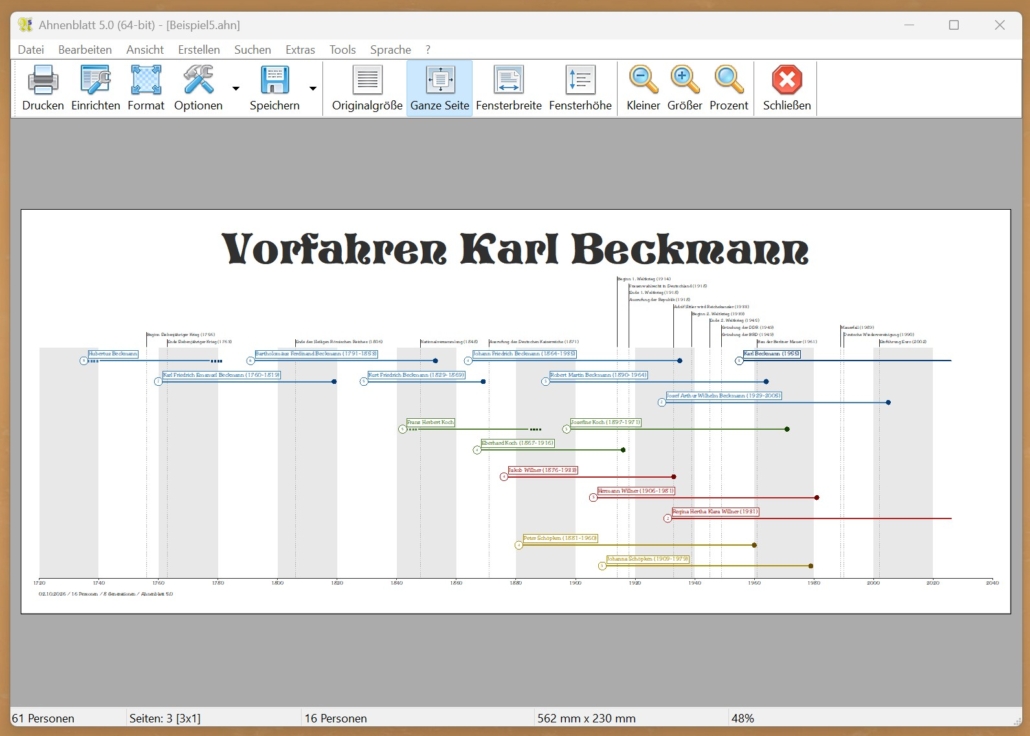Click Jakob Wilher (1876-1933) label
This screenshot has width=1030, height=736.
(543, 470)
